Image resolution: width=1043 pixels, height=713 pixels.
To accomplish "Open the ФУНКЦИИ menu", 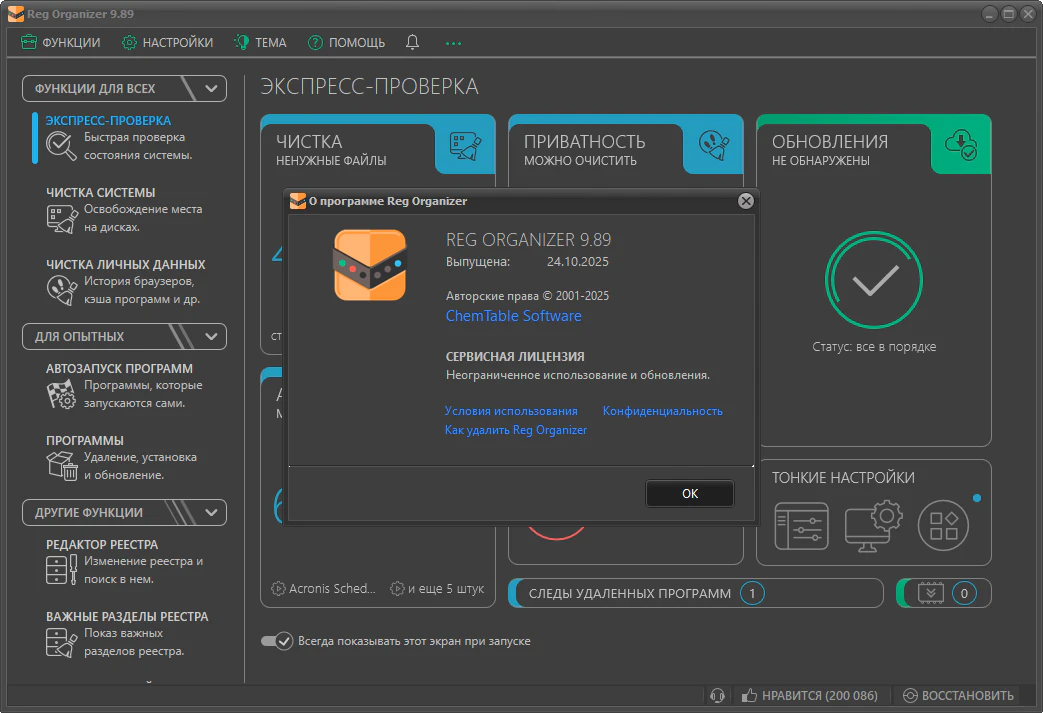I will pos(61,42).
